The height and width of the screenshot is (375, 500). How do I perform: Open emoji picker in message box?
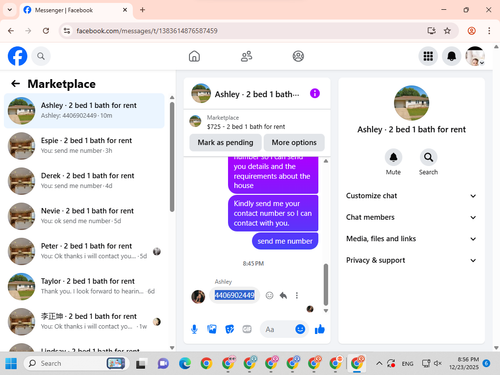pos(300,329)
